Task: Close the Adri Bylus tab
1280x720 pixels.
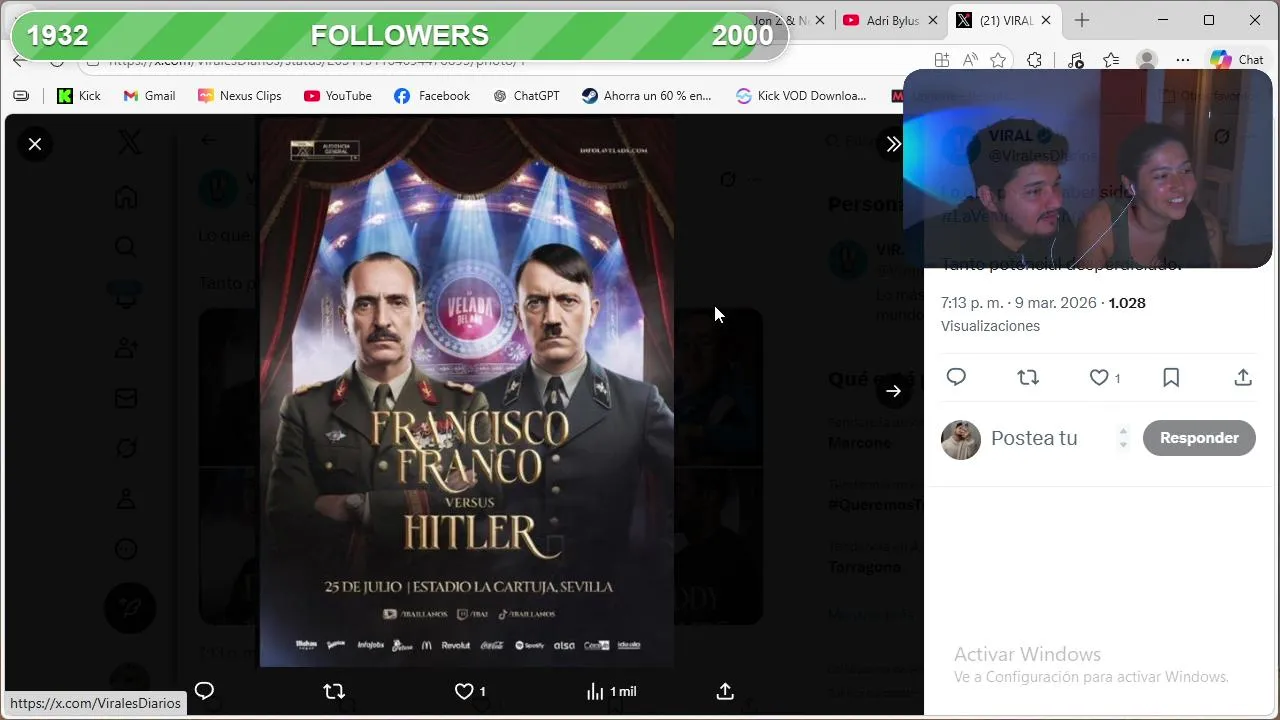Action: [933, 20]
